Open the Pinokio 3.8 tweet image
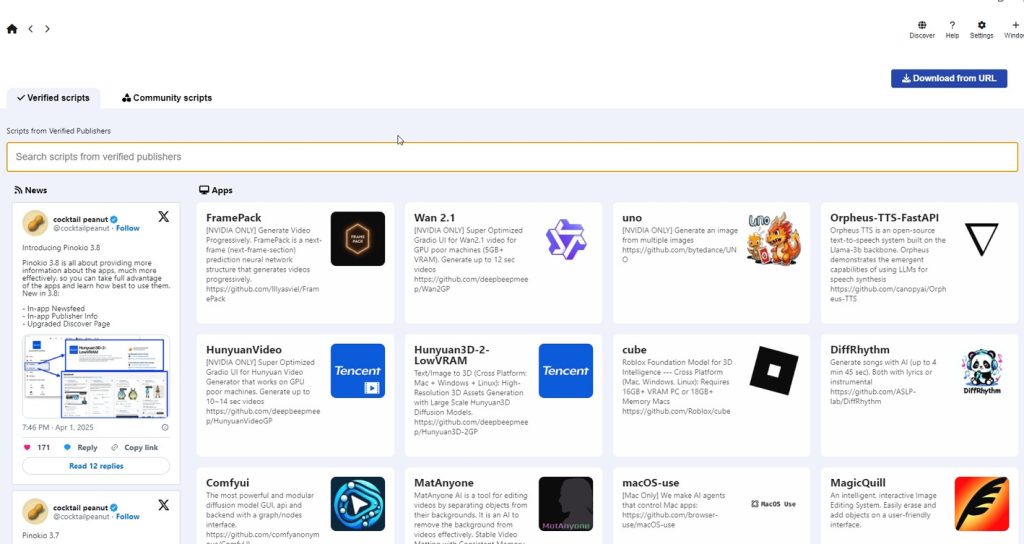Viewport: 1024px width, 544px height. pyautogui.click(x=96, y=375)
